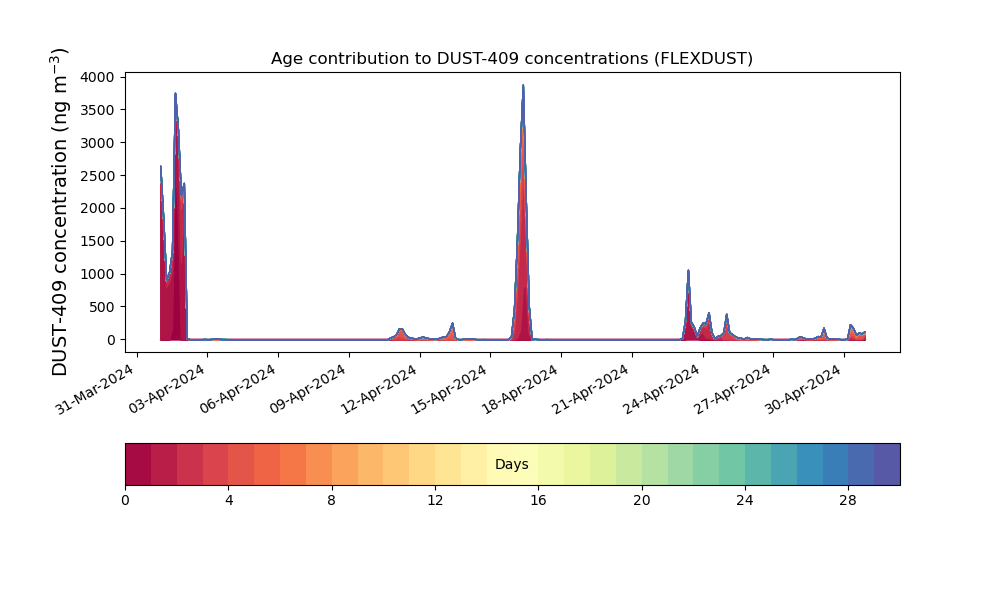Click x-axis date label "18-Apr-2024"
This screenshot has width=1000, height=600.
pos(520,389)
